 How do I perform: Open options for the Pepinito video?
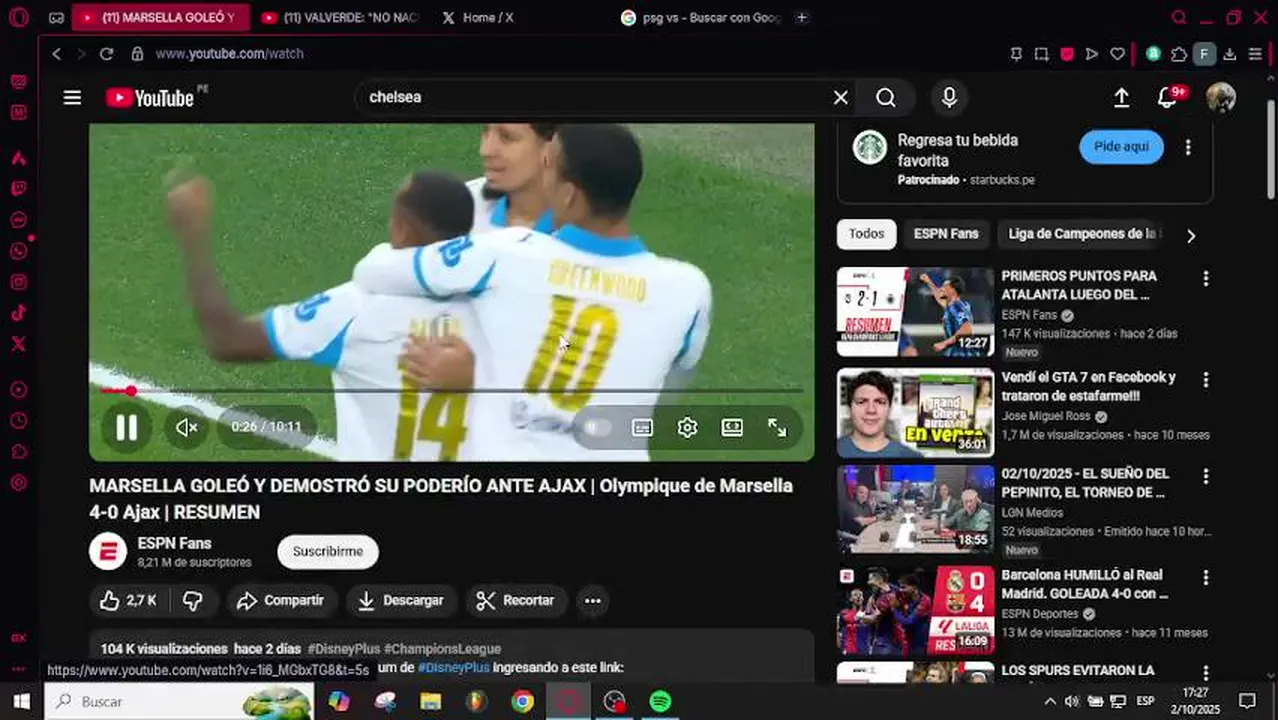1205,477
